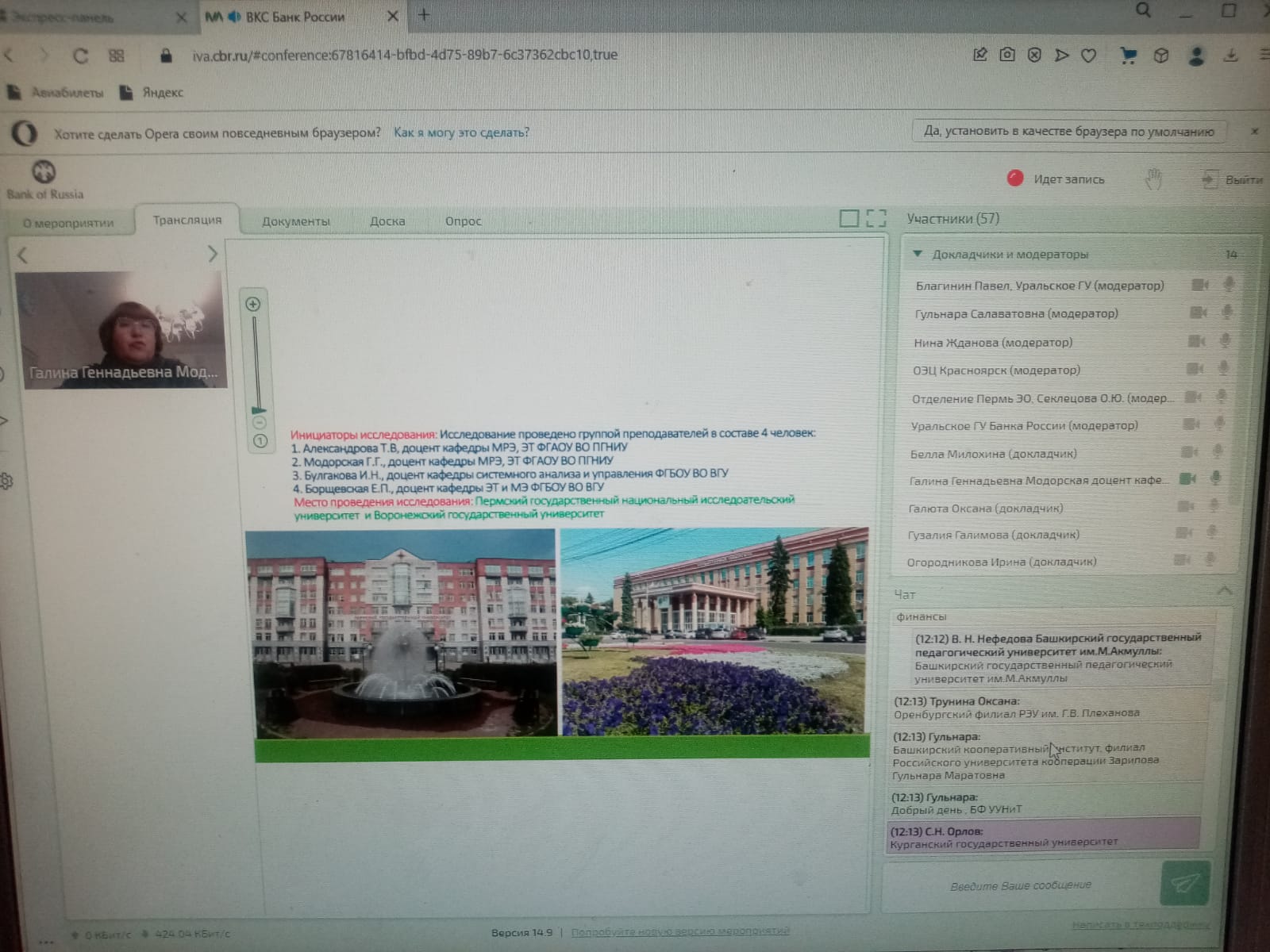Collapse the Докладчики и модераторы group
This screenshot has height=952, width=1270.
(x=918, y=254)
